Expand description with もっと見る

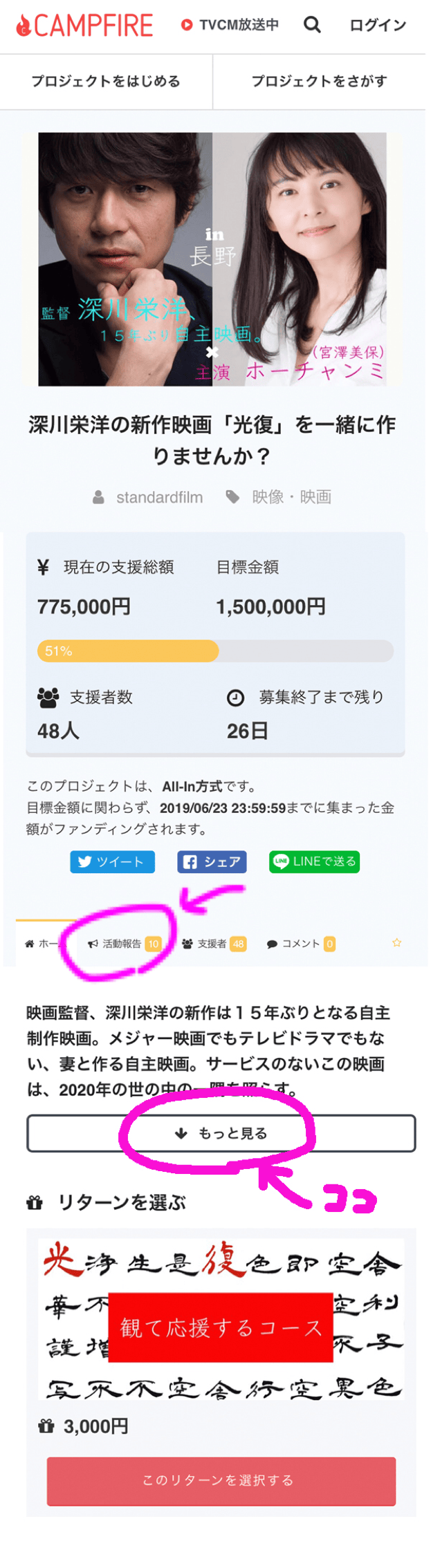[221, 1134]
